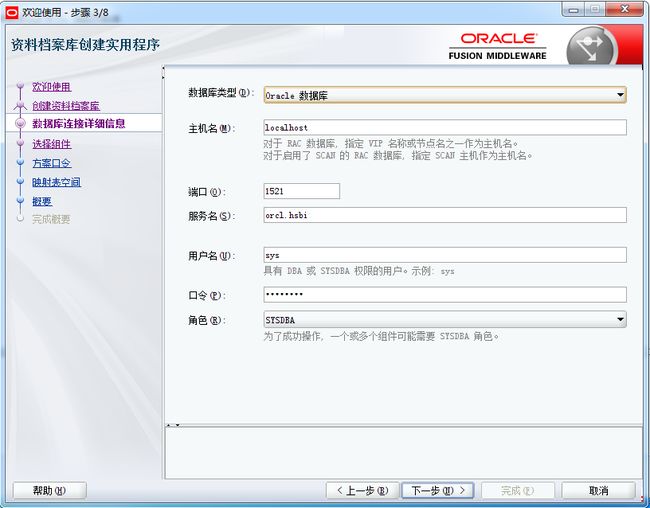Click the Oracle Fusion Middleware logo
This screenshot has width=650, height=508.
497,46
